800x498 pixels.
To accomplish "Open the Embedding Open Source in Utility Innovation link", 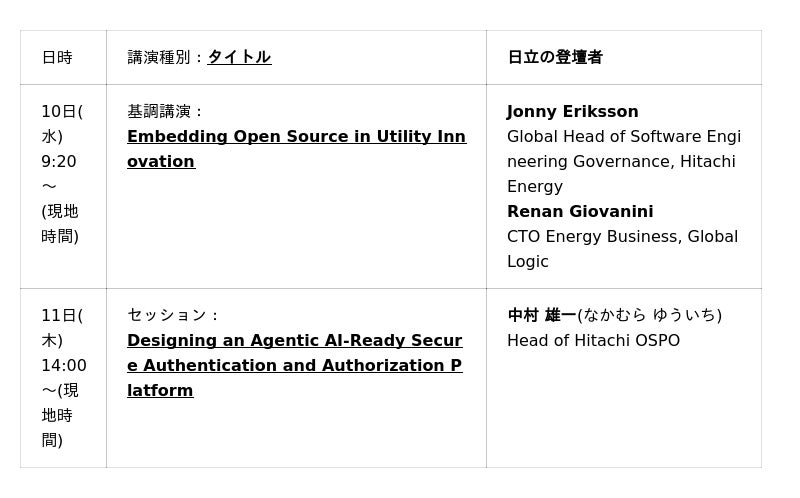I will click(296, 137).
